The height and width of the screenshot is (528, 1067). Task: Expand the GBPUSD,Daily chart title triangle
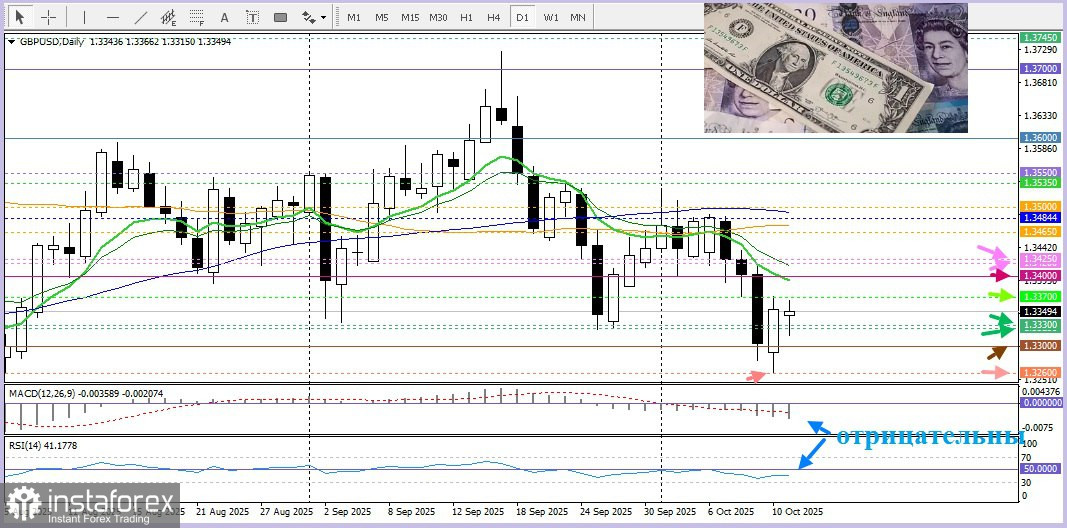click(x=11, y=42)
